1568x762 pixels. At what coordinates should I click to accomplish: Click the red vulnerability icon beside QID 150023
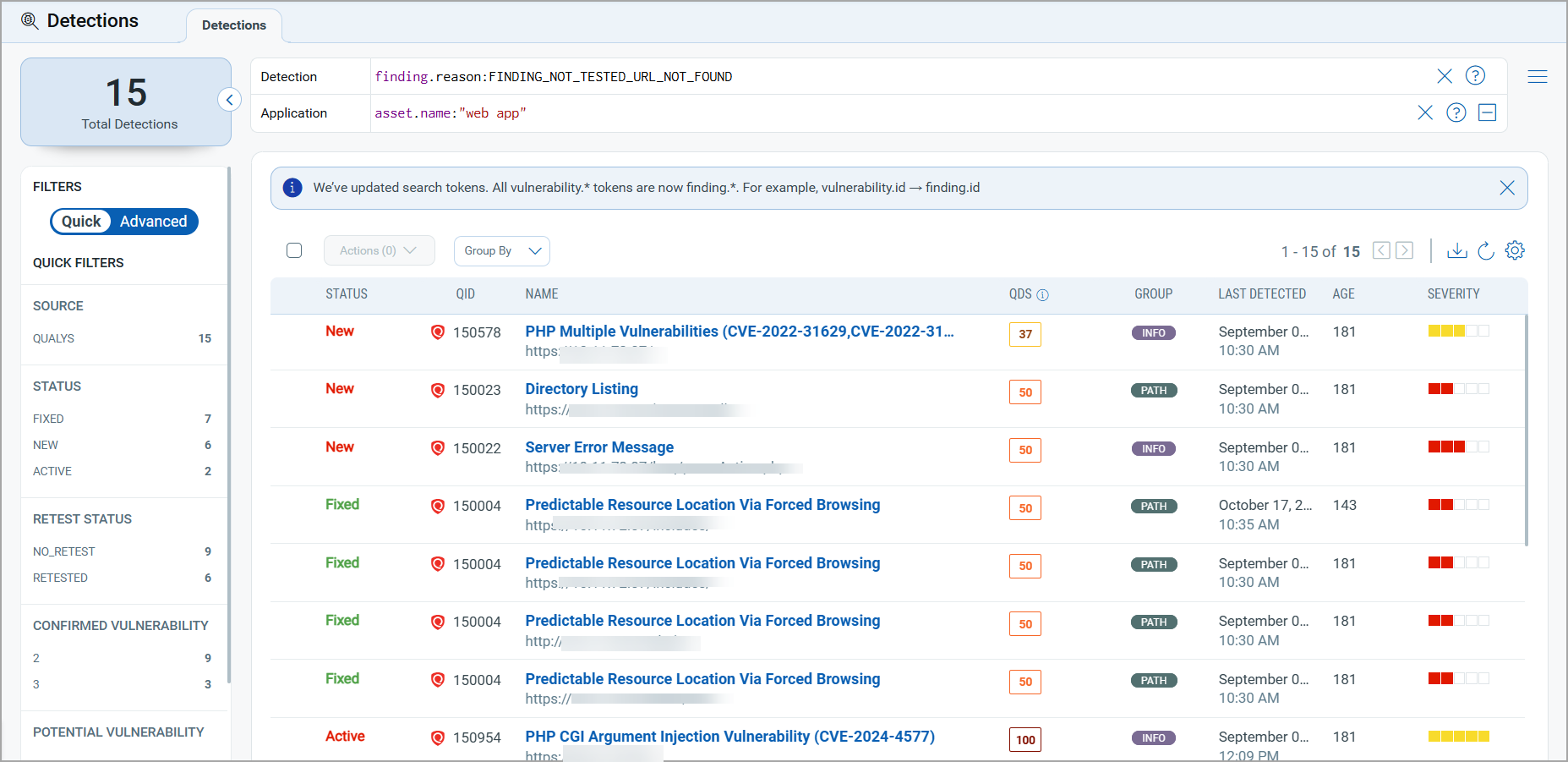(438, 390)
